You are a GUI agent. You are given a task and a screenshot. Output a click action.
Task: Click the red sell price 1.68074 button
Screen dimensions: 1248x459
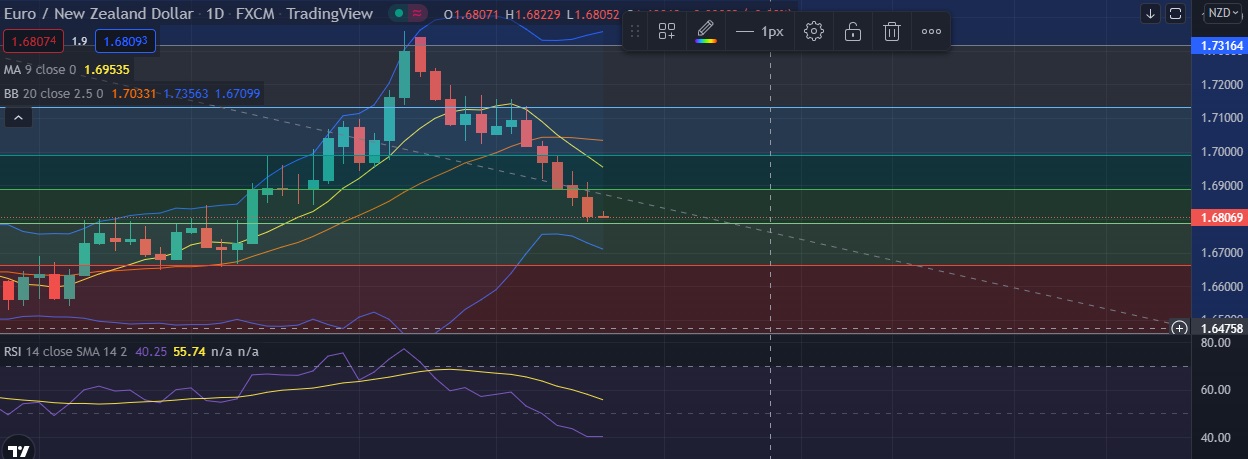click(34, 43)
